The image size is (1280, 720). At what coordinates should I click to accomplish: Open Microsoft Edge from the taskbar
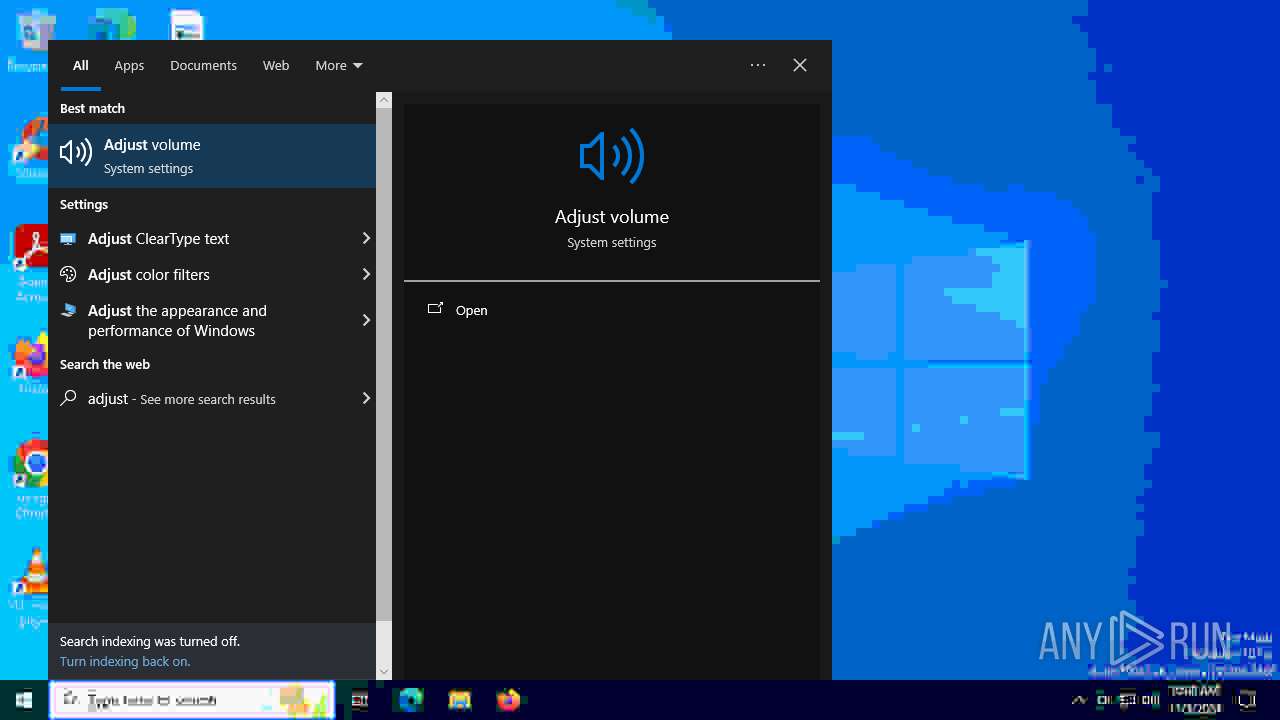(x=411, y=700)
